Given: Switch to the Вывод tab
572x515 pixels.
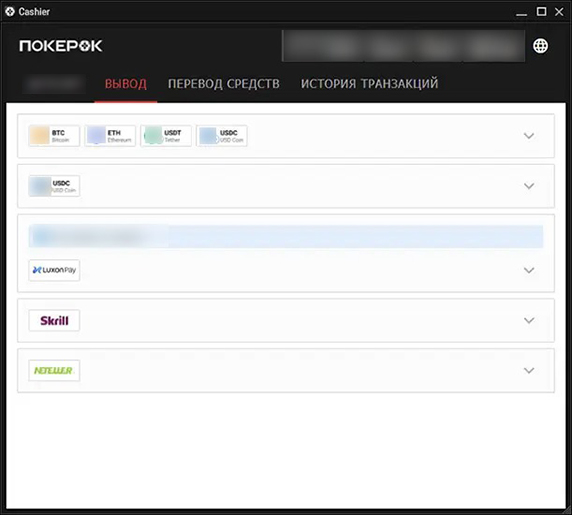Looking at the screenshot, I should pyautogui.click(x=126, y=84).
